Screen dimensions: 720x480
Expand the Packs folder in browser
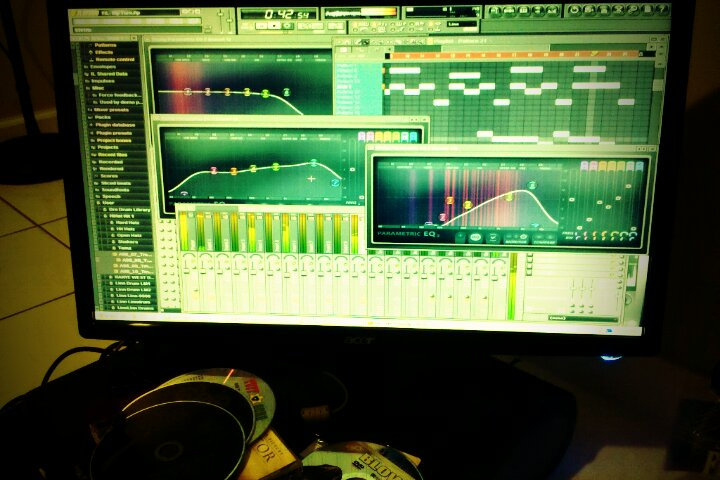coord(103,115)
